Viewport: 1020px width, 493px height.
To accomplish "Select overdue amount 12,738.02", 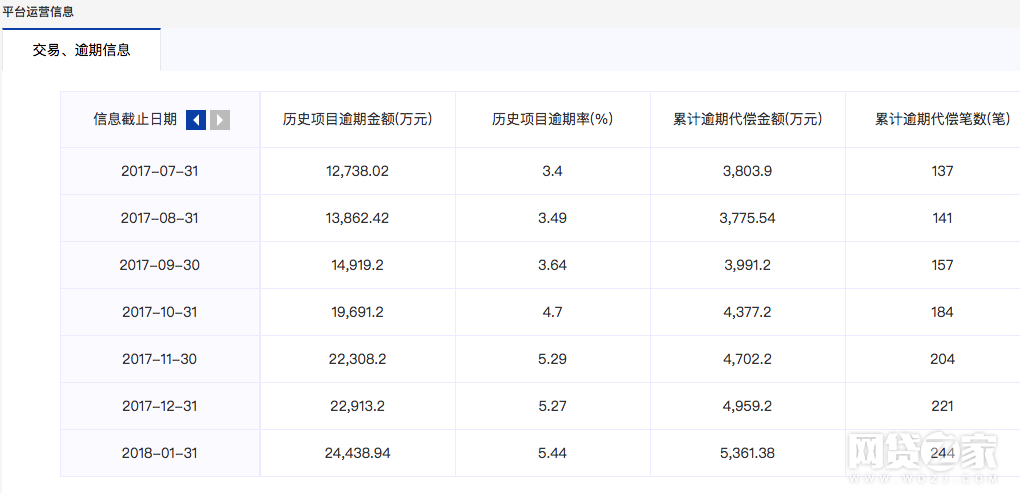I will click(x=358, y=171).
